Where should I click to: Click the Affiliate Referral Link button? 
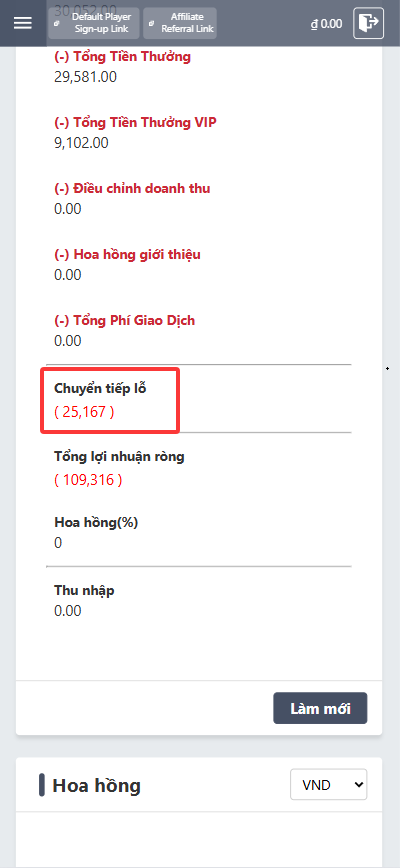(180, 23)
